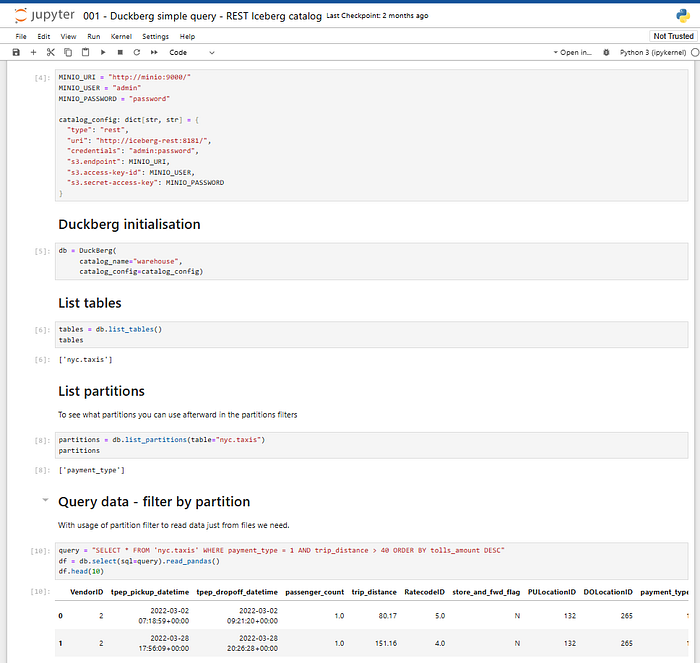Viewport: 700px width, 663px height.
Task: Click the Python logo icon
Action: pos(683,16)
